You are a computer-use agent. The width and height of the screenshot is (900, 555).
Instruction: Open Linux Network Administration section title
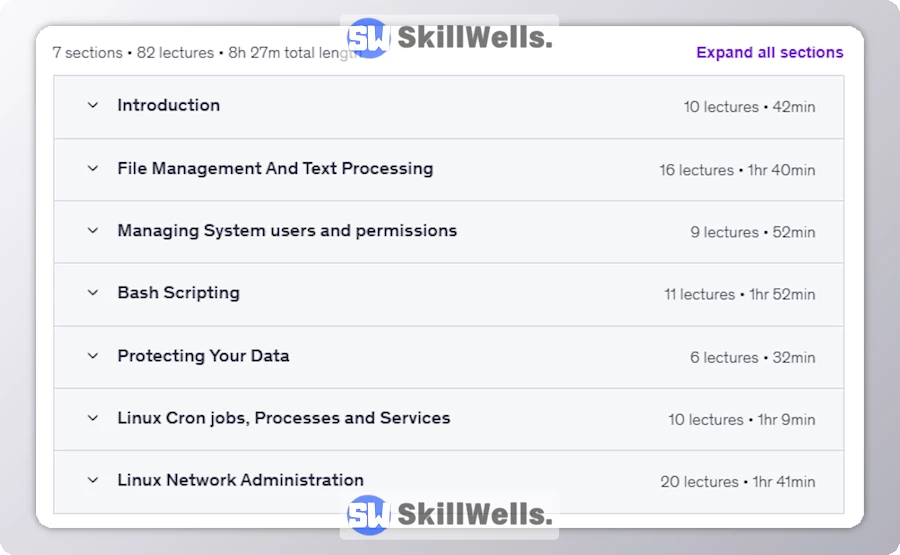[x=240, y=480]
